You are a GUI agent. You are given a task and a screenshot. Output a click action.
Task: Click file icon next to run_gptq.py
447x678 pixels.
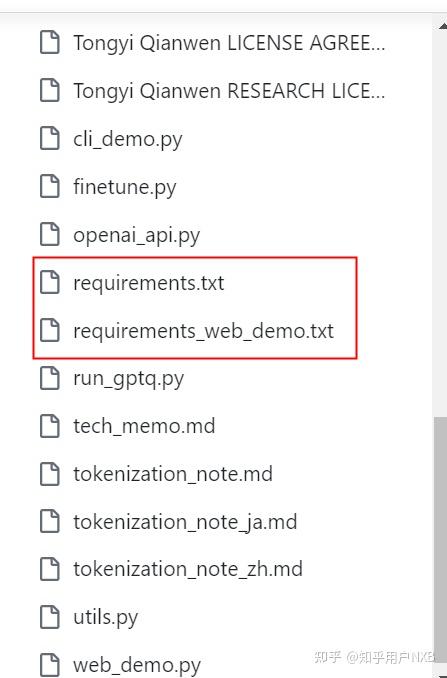click(50, 378)
